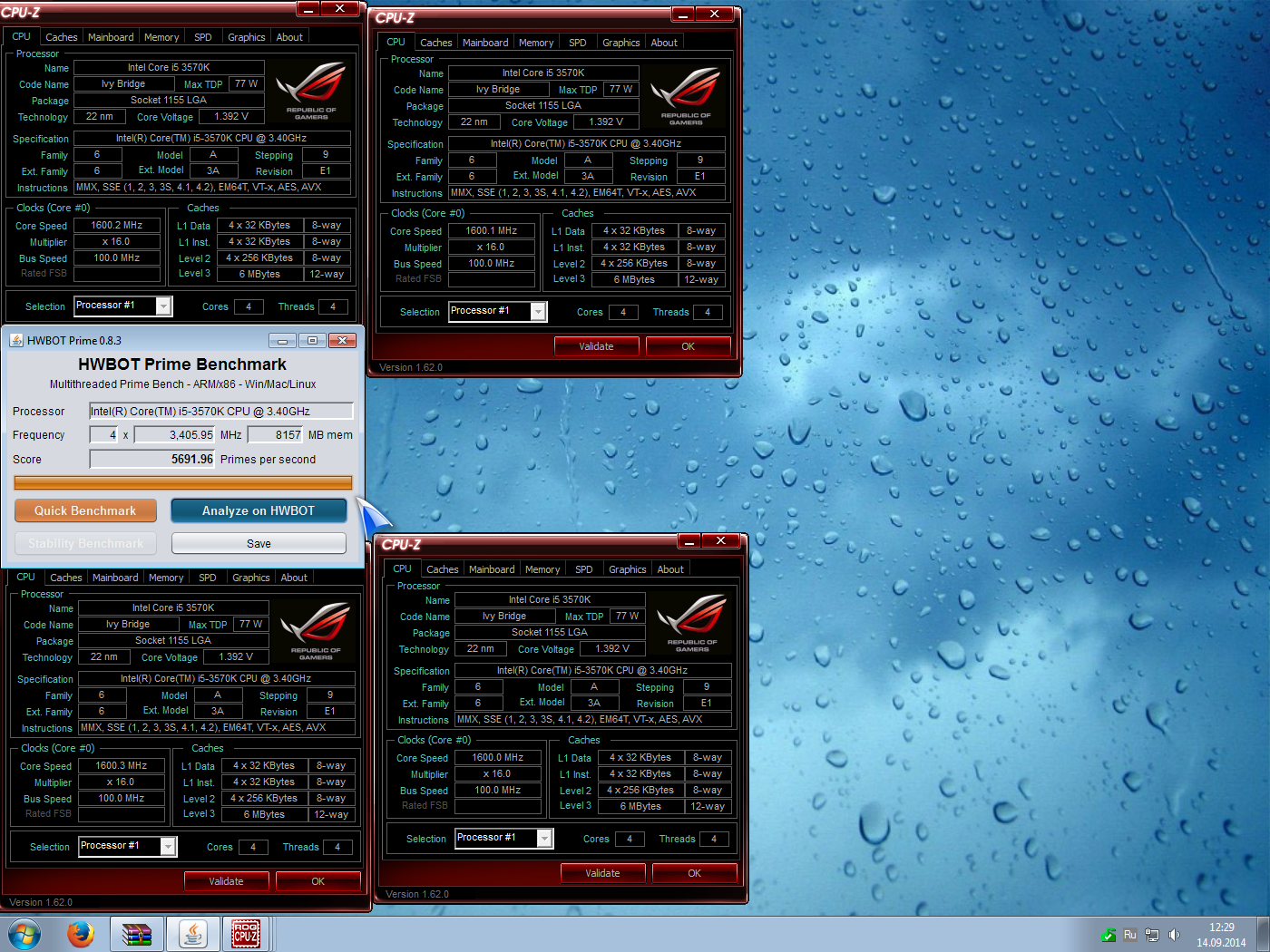Click the 5691.96 score field
Screen dimensions: 1270x952
click(x=152, y=459)
